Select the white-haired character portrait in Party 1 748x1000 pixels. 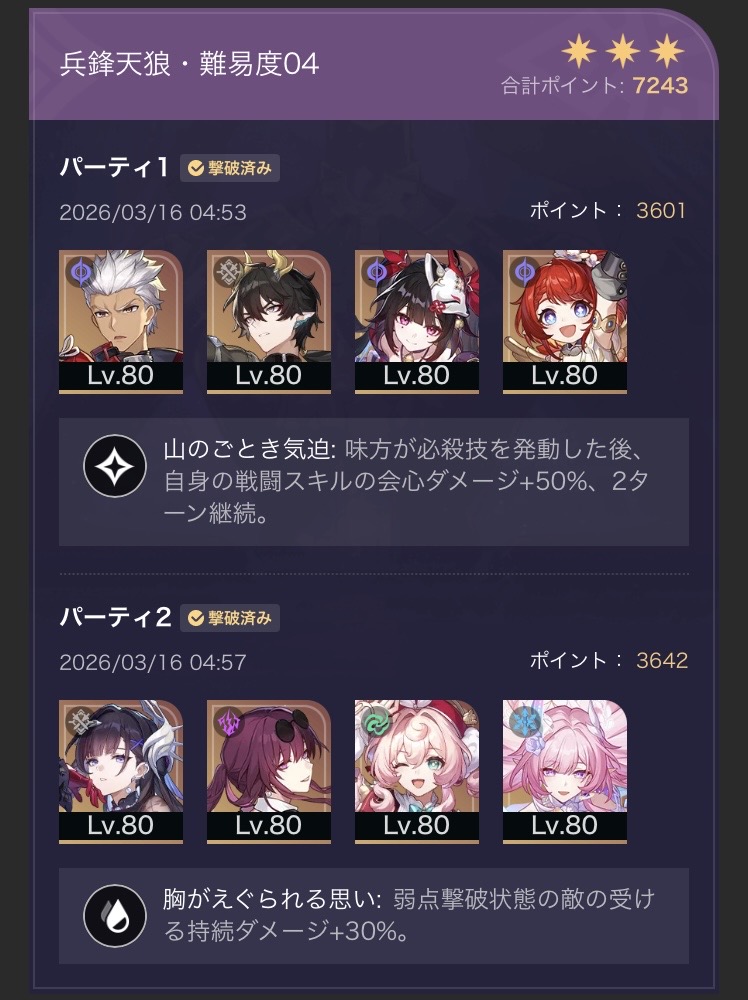point(121,321)
